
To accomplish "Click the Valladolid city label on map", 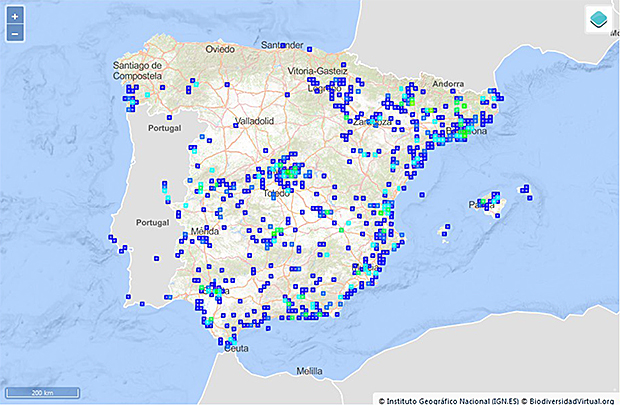I will [x=253, y=121].
